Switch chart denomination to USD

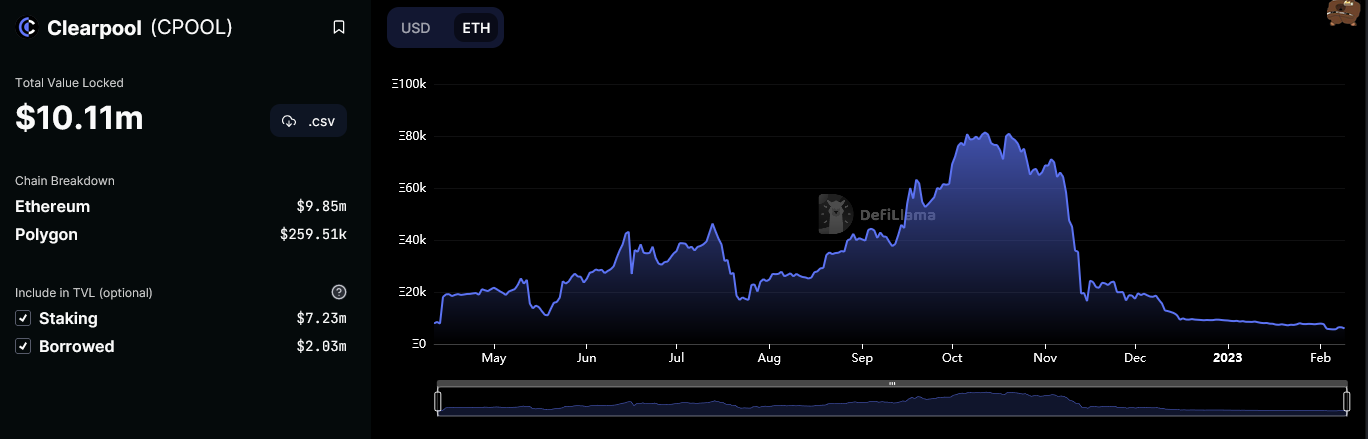tap(416, 28)
